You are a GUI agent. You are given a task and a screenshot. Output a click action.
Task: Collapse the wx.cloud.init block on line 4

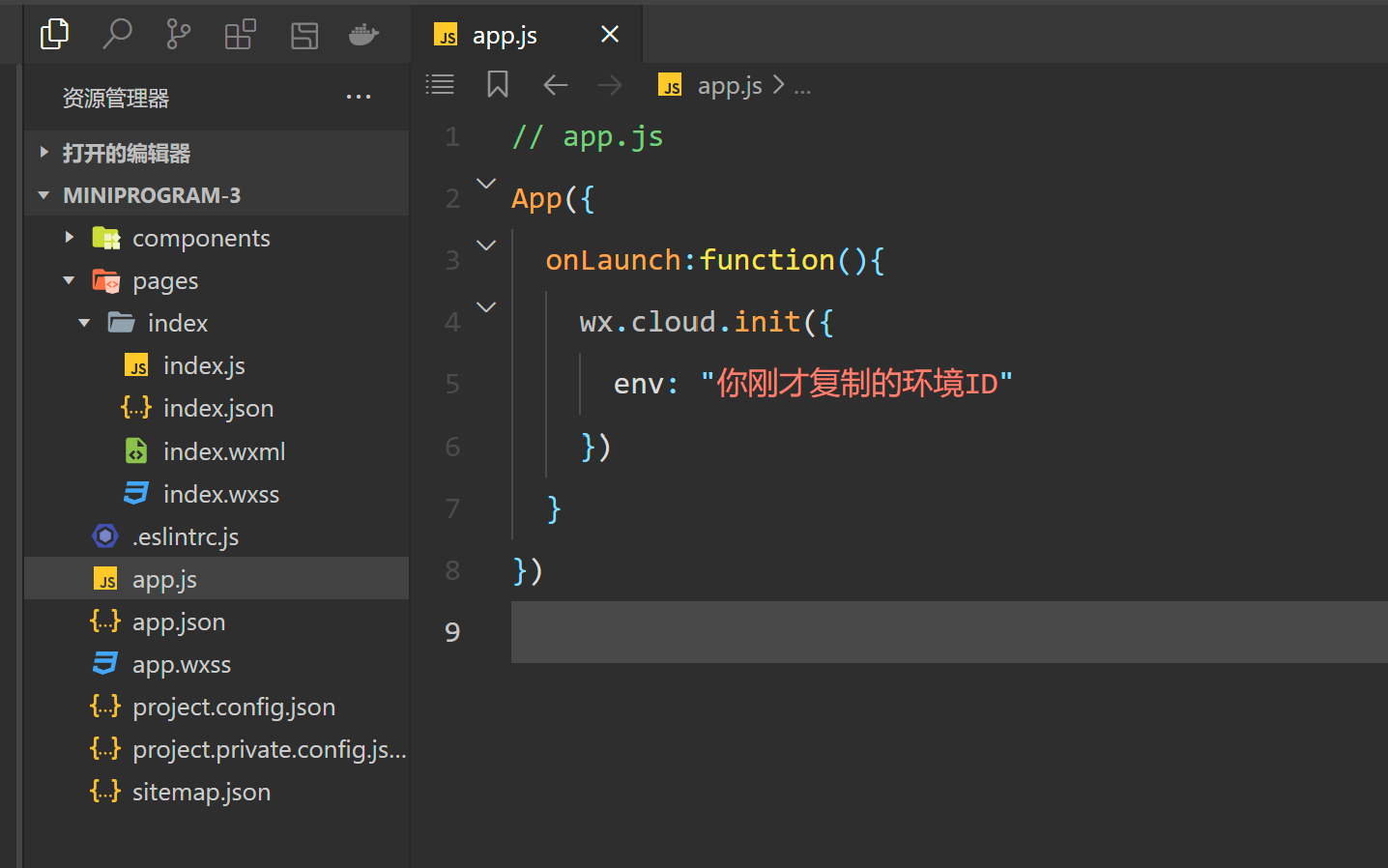(x=485, y=306)
